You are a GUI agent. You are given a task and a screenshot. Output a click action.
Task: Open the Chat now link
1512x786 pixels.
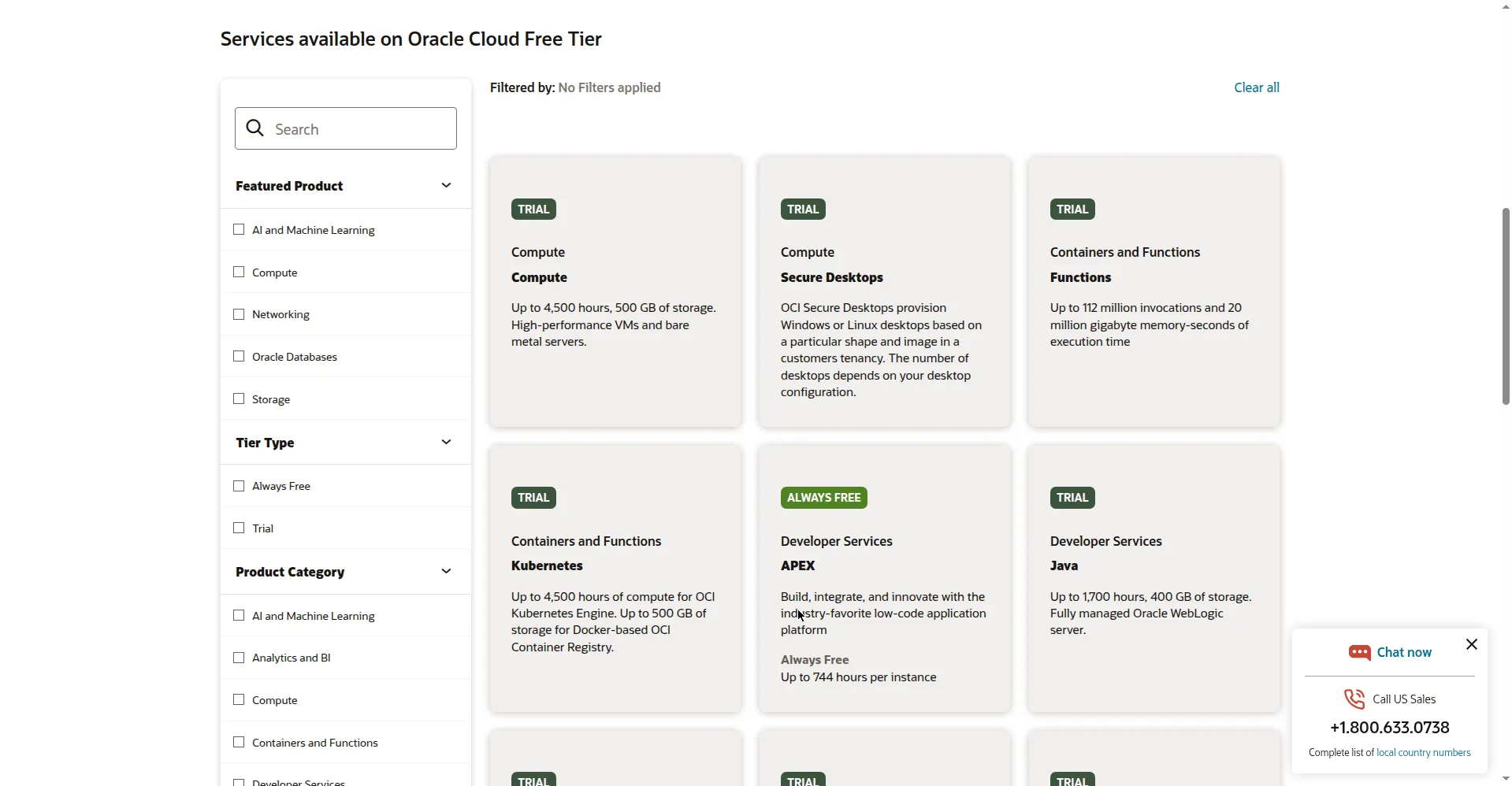coord(1404,652)
